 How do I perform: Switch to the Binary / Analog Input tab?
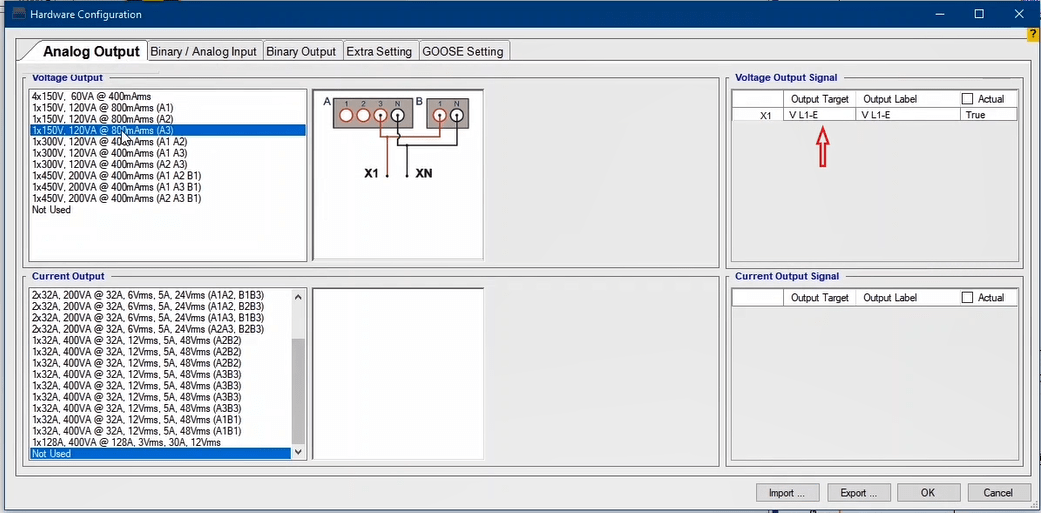204,51
